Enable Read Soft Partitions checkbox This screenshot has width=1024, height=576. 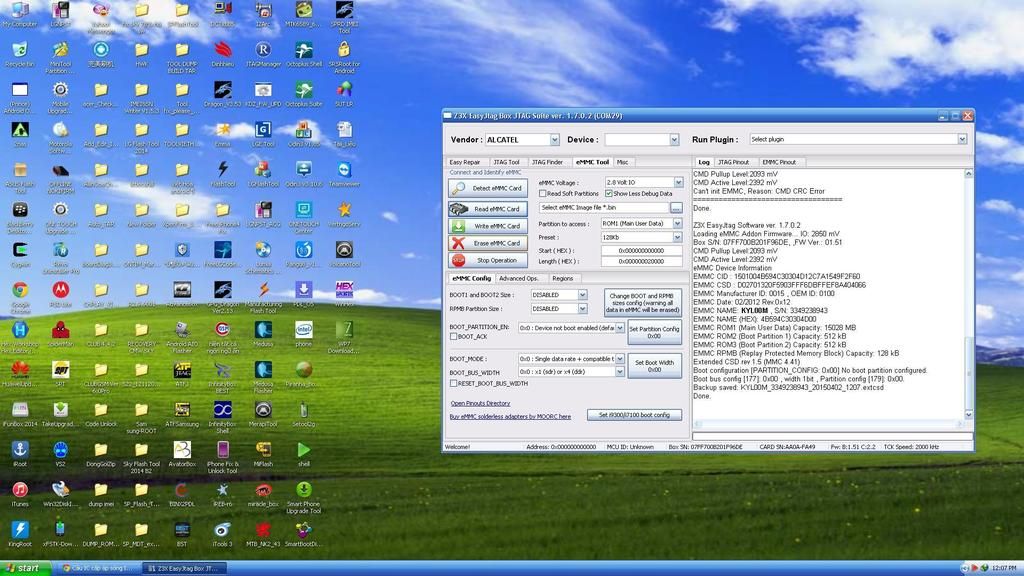(543, 193)
